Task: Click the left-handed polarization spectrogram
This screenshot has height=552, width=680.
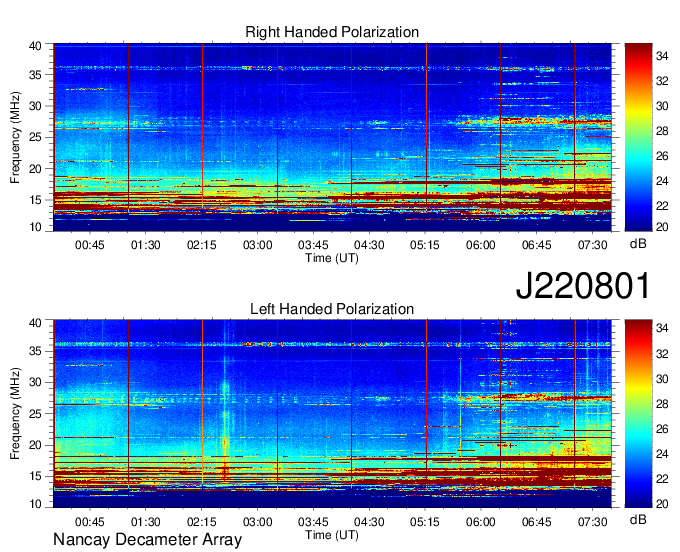Action: click(x=332, y=414)
